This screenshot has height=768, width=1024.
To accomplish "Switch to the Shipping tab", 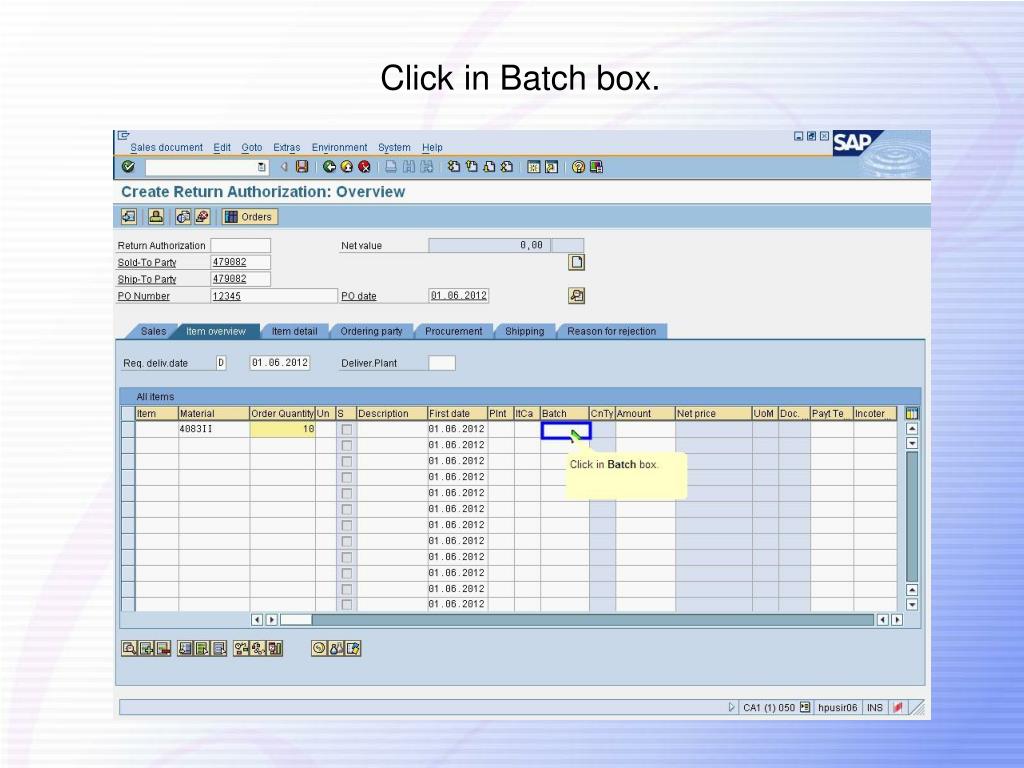I will coord(524,331).
